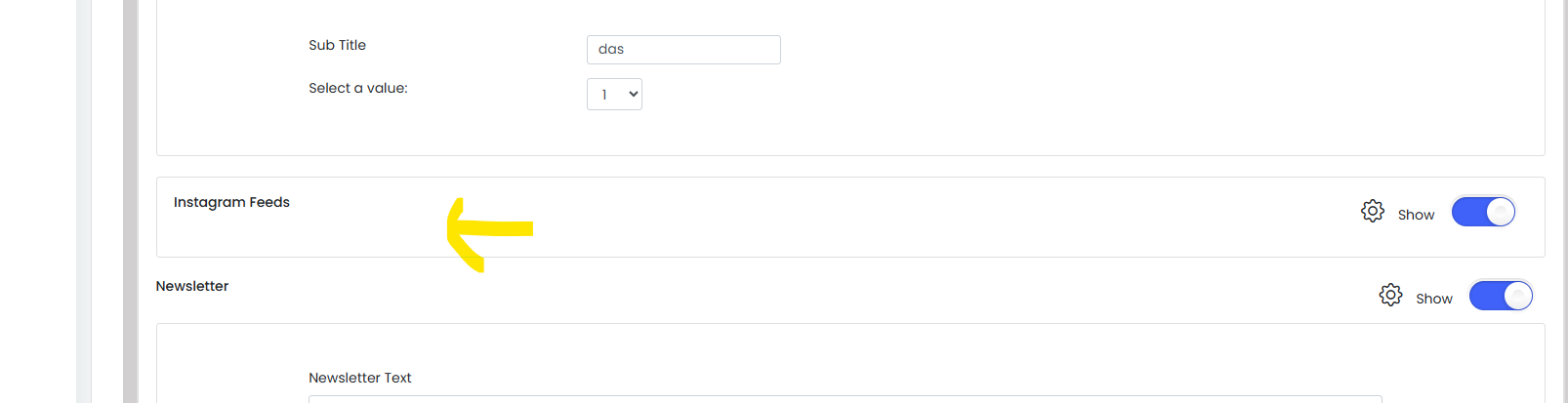1568x403 pixels.
Task: Click the 'Show' label for Newsletter
Action: tap(1433, 299)
